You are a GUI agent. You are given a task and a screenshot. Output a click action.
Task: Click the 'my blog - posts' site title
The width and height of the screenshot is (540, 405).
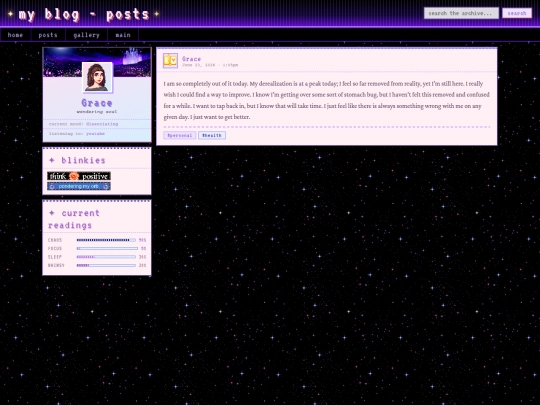pos(84,14)
